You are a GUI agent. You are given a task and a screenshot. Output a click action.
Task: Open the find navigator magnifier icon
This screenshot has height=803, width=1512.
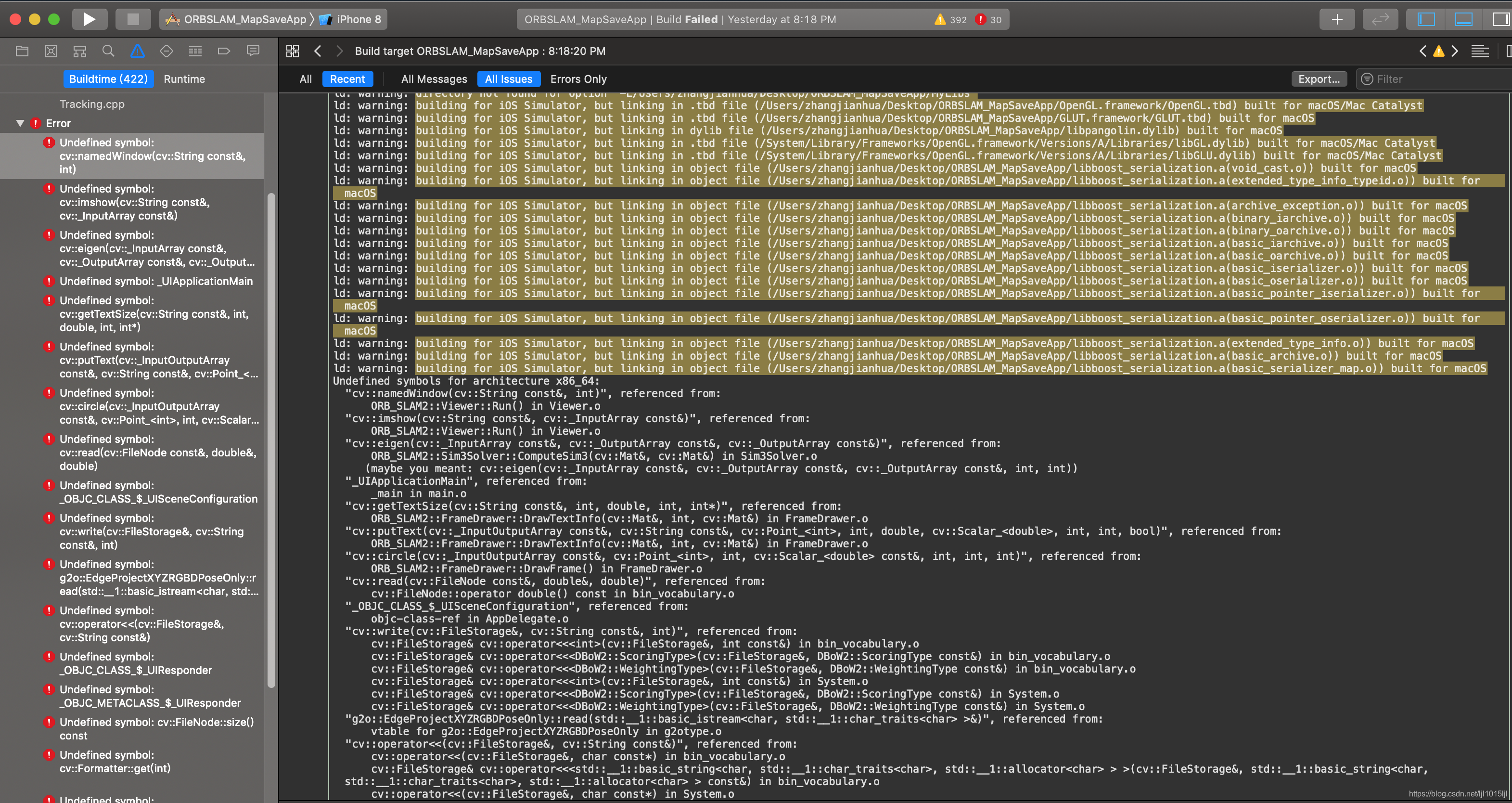(108, 51)
